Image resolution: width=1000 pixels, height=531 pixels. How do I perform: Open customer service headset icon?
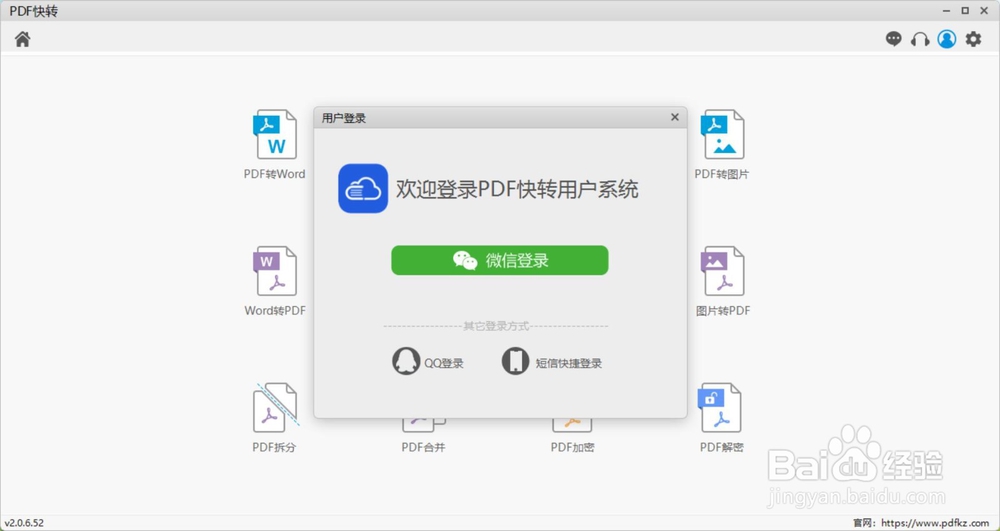[x=920, y=40]
